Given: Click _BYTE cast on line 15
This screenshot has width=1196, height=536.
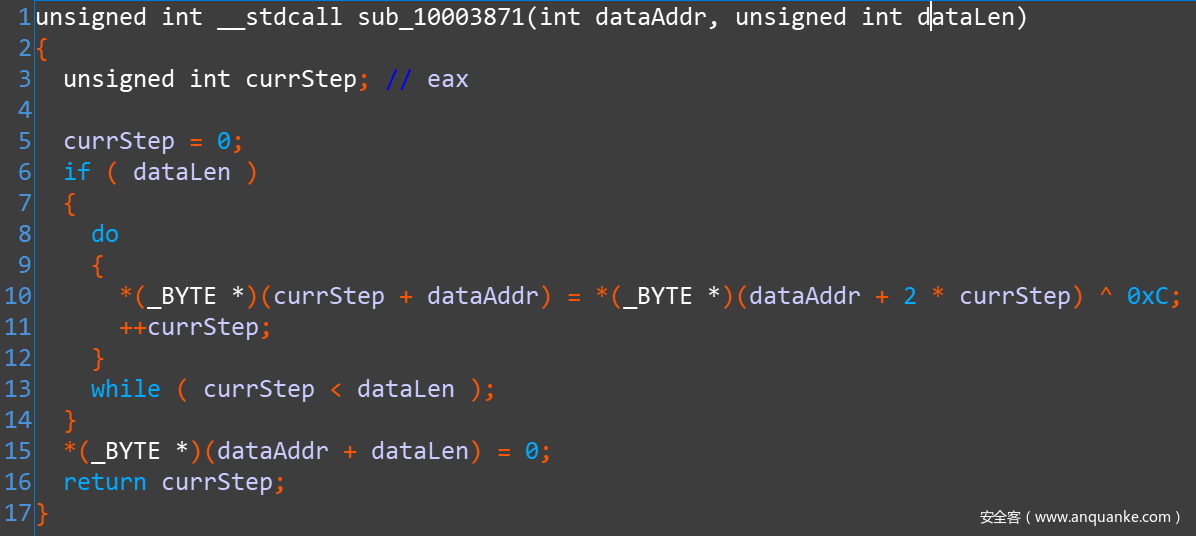Looking at the screenshot, I should (x=125, y=451).
